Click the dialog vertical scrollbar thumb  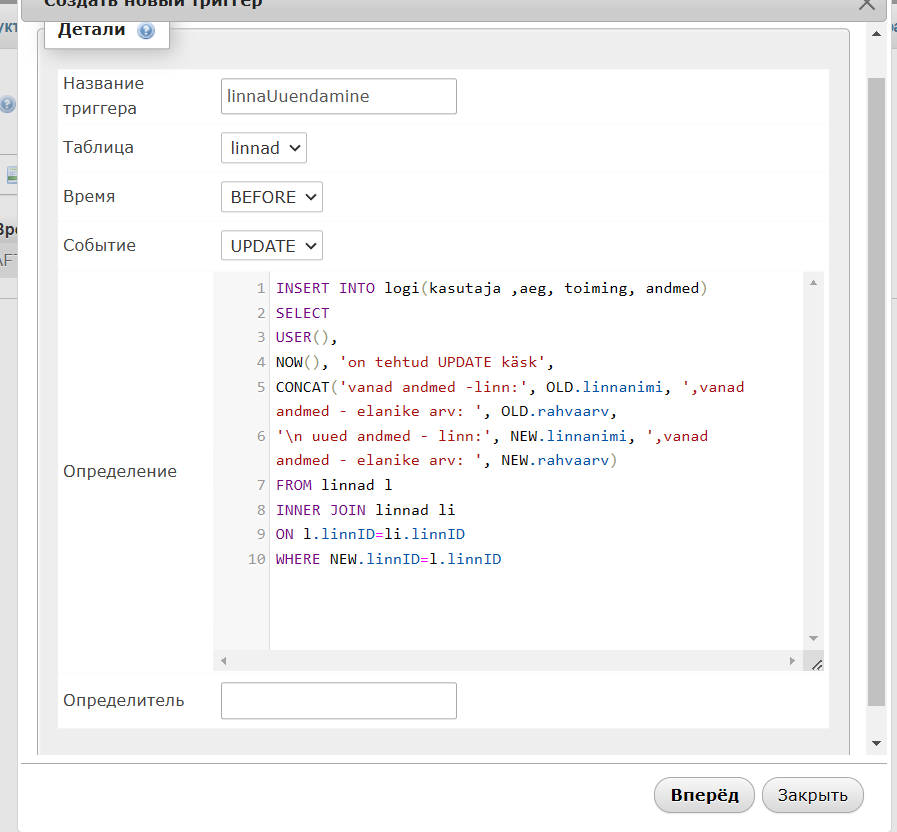click(876, 392)
